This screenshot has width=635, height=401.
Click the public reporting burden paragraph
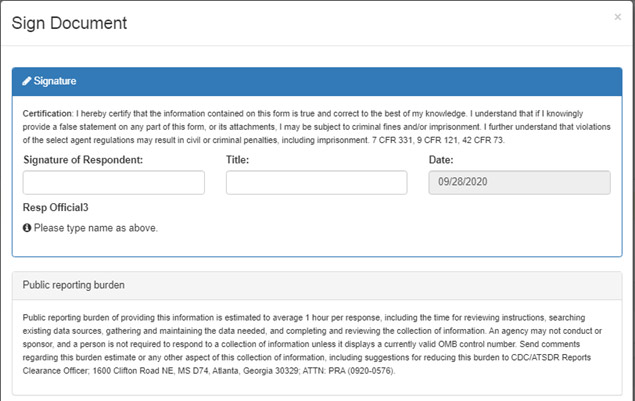312,344
